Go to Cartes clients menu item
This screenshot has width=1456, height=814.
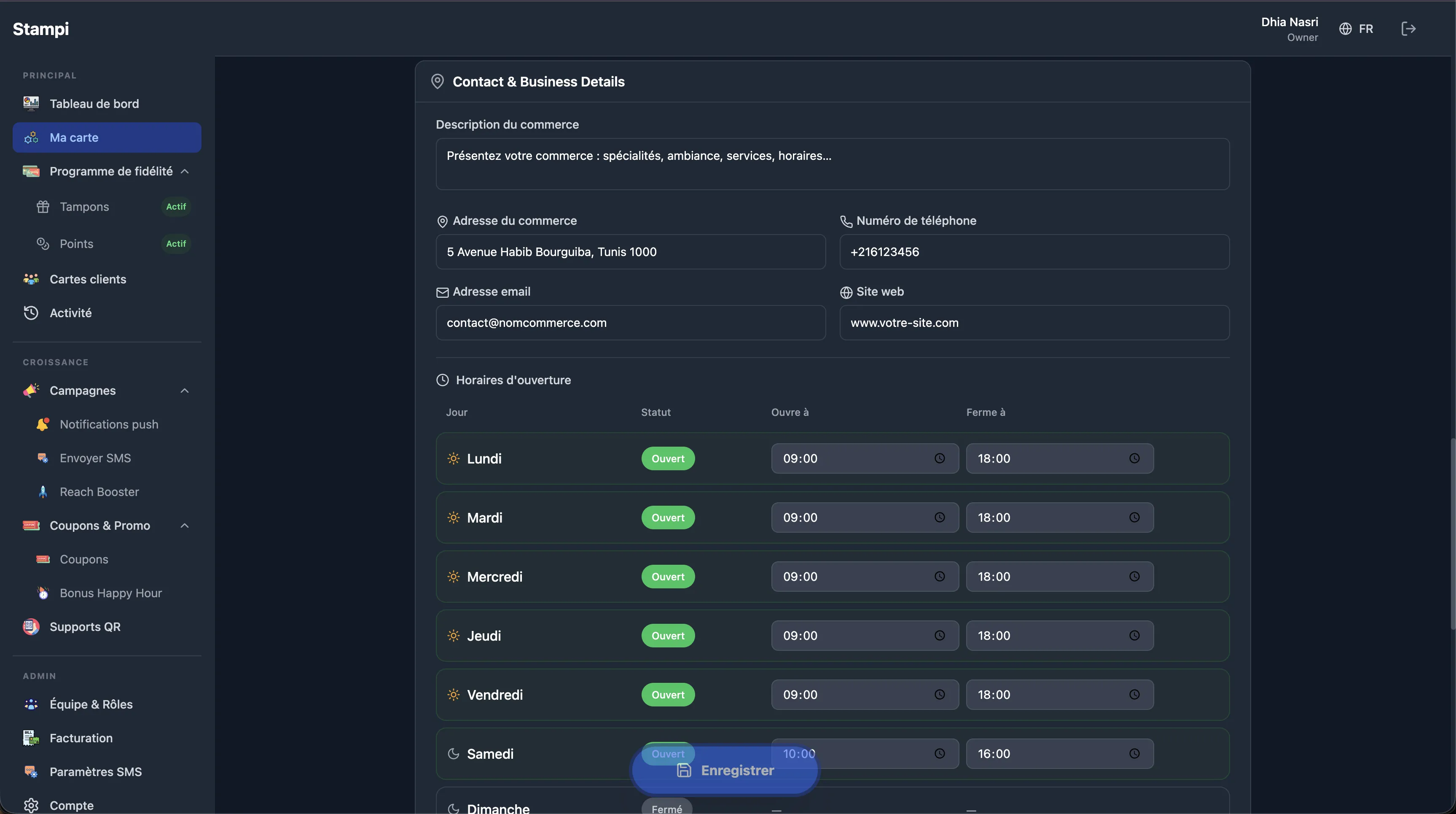point(88,279)
